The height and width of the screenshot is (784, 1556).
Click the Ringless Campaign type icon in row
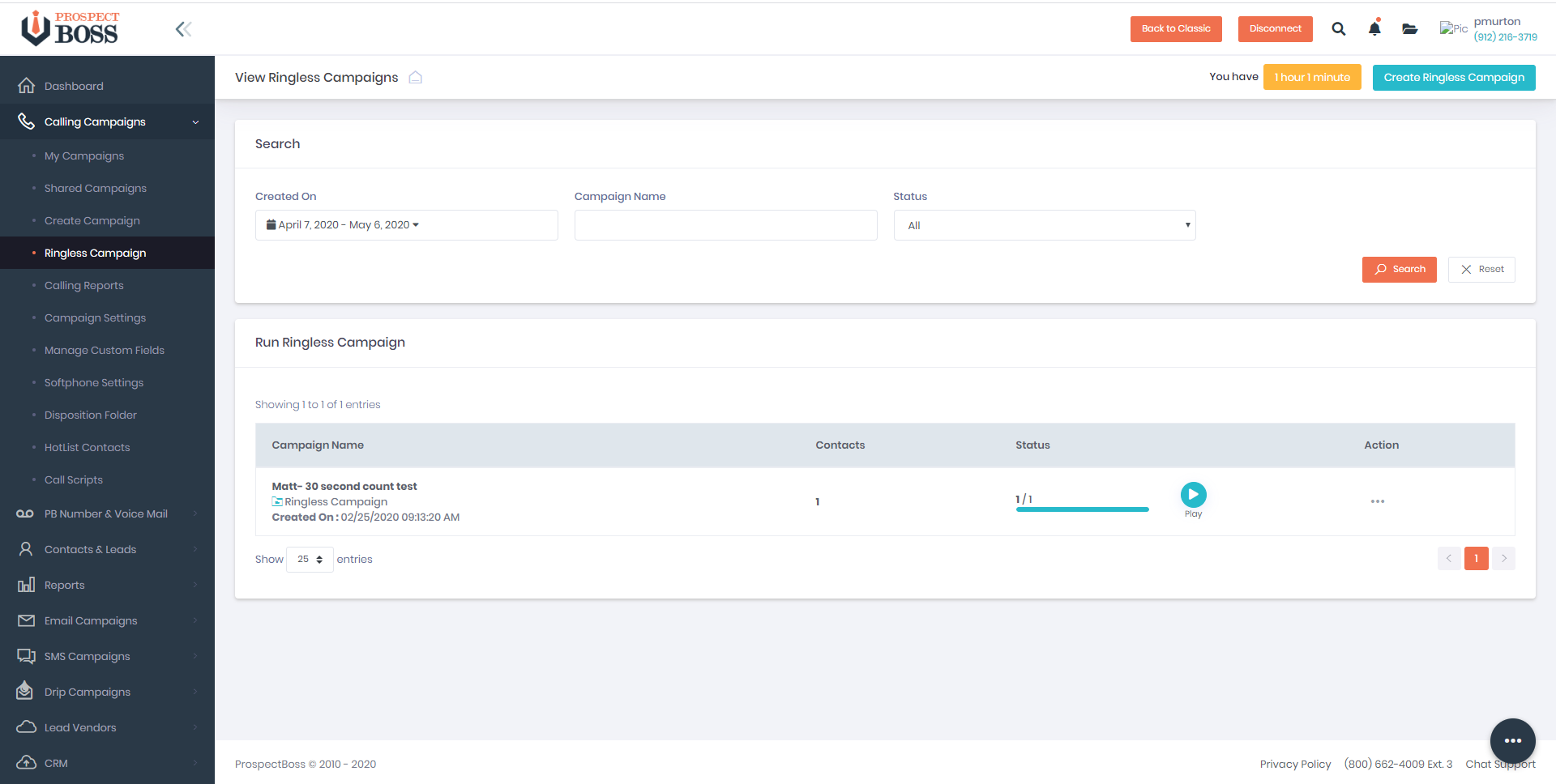click(x=277, y=502)
